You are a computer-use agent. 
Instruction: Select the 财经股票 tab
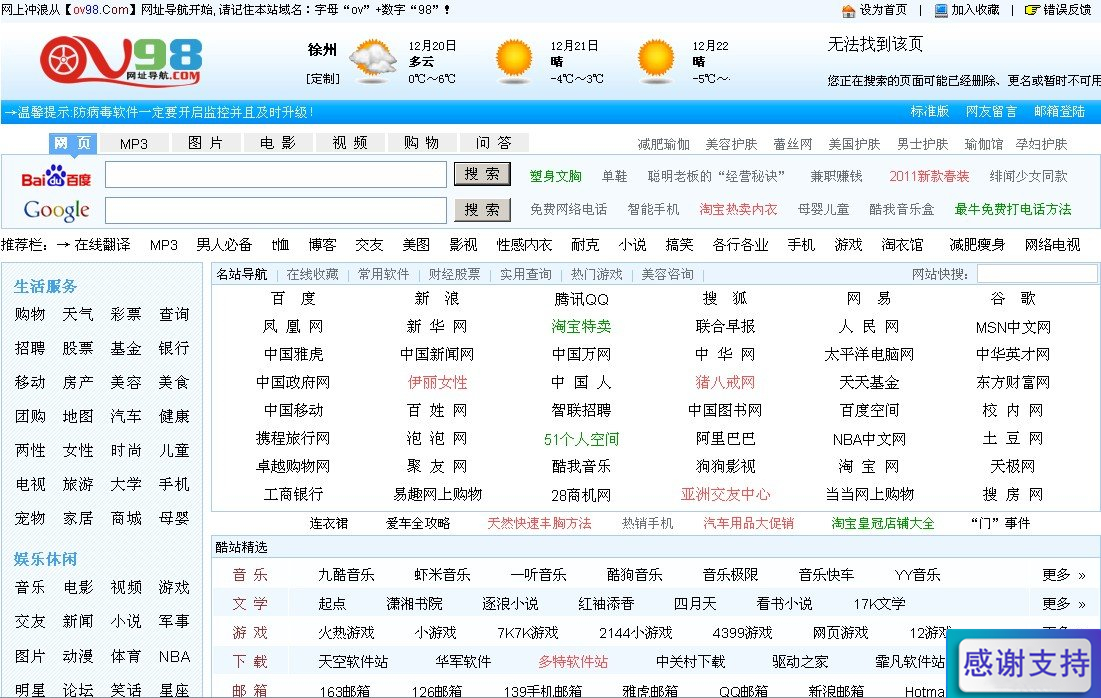[x=454, y=274]
